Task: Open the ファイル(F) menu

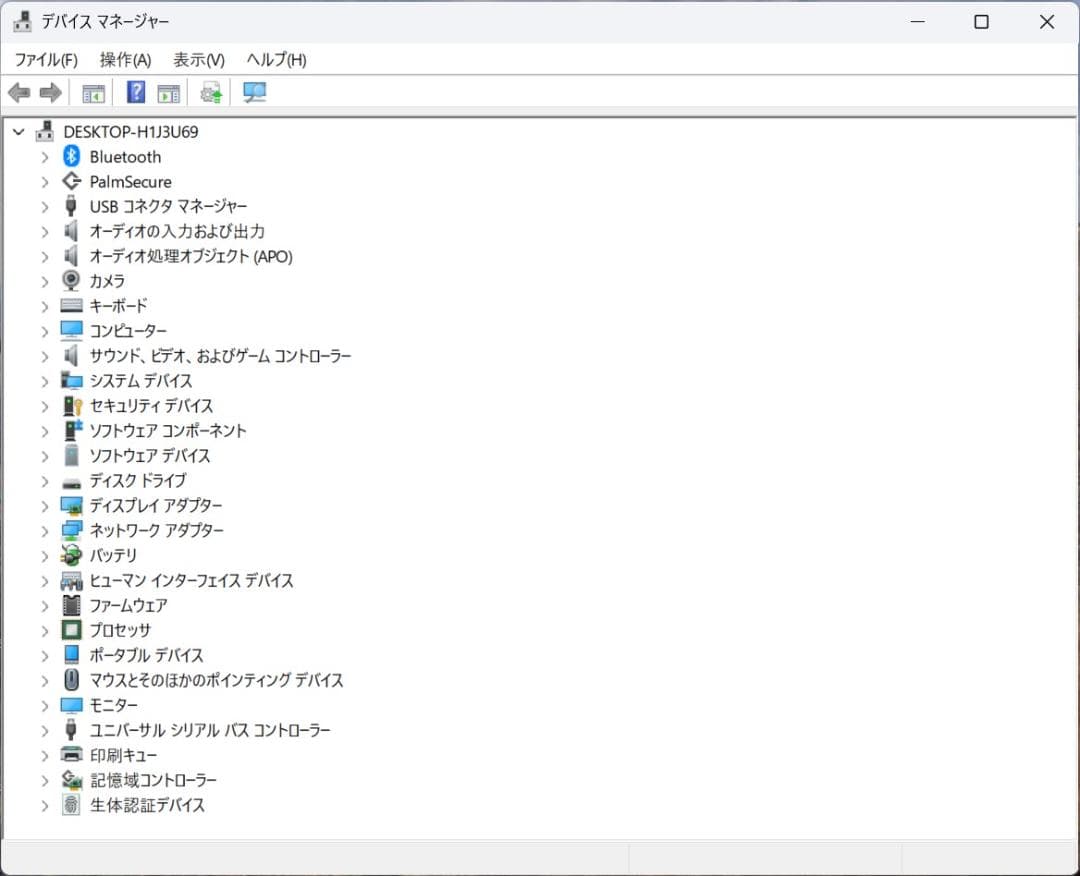Action: [x=46, y=60]
